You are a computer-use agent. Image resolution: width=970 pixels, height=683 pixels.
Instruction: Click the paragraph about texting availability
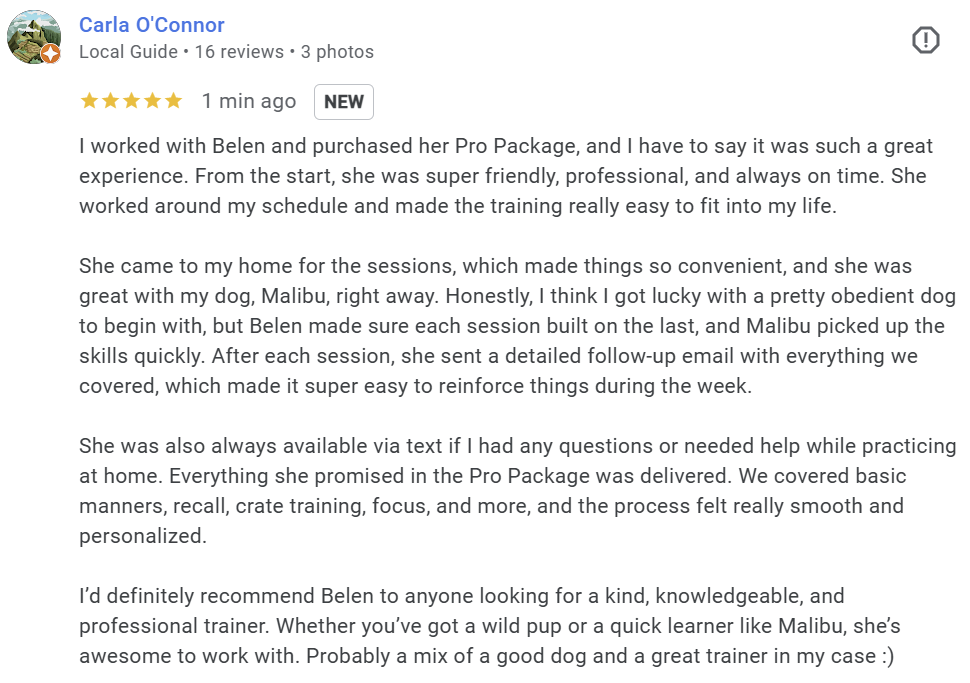point(500,490)
